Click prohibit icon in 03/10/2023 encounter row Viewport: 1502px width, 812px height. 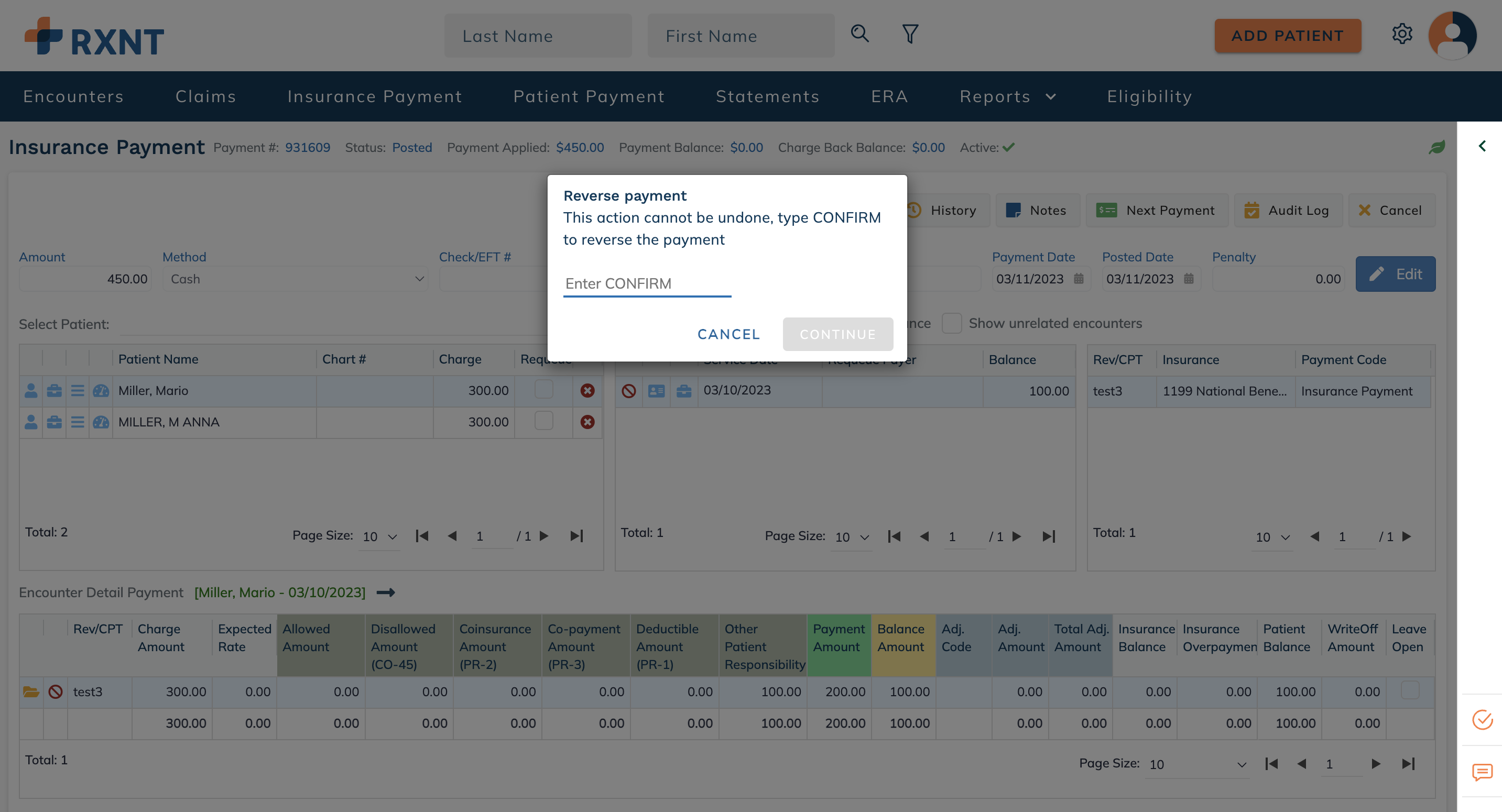[x=628, y=391]
